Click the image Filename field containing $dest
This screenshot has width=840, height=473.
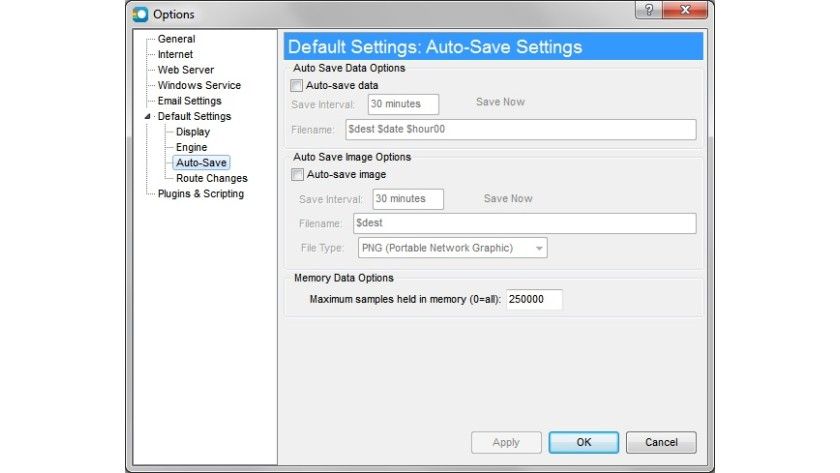pyautogui.click(x=524, y=223)
